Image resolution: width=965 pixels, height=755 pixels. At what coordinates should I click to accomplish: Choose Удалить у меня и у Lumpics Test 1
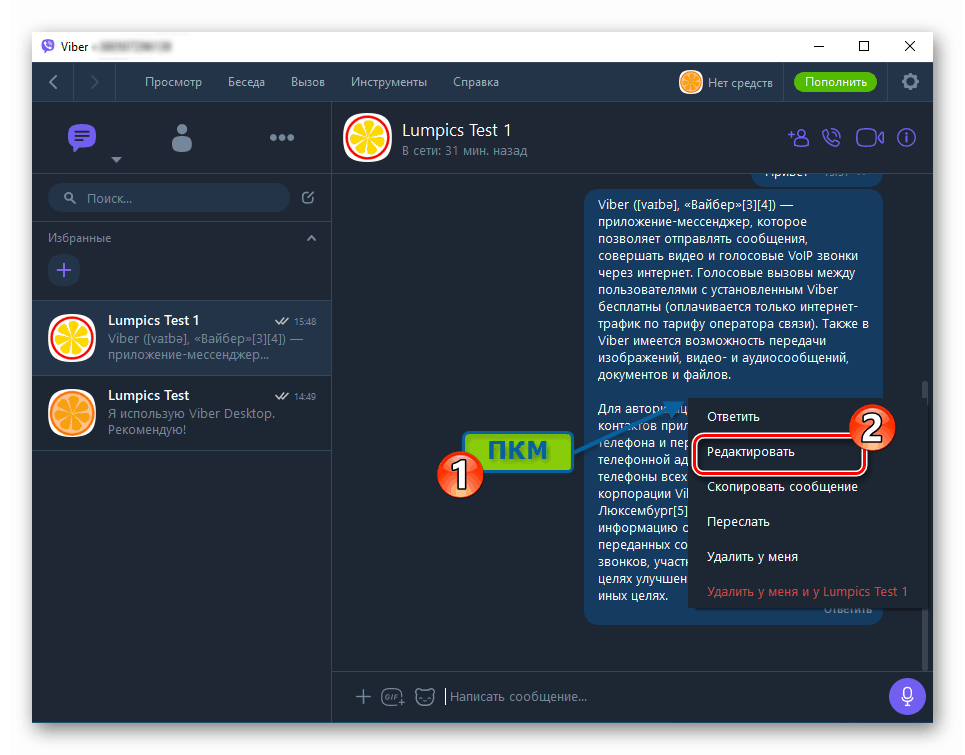807,592
